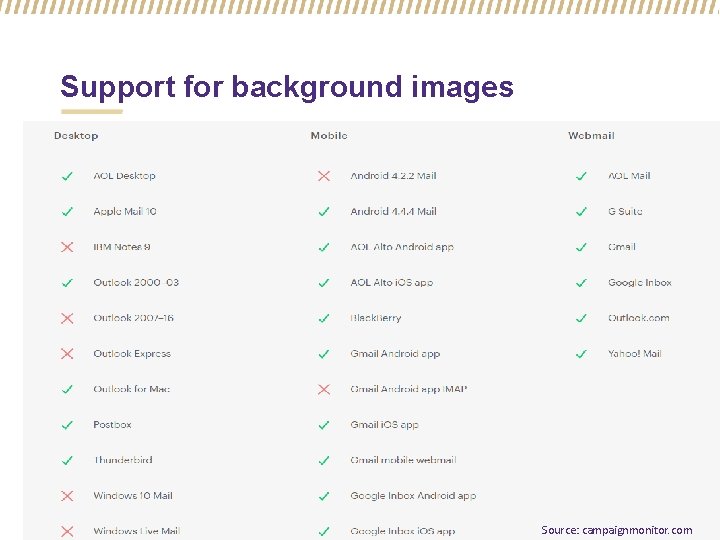Click the green check beside BlackBerry

coord(324,318)
